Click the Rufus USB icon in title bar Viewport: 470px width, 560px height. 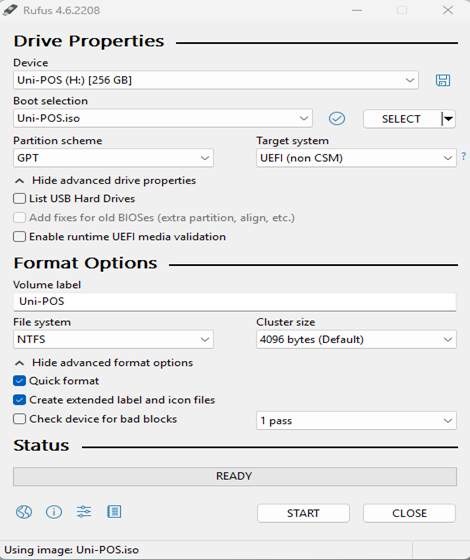click(x=10, y=10)
